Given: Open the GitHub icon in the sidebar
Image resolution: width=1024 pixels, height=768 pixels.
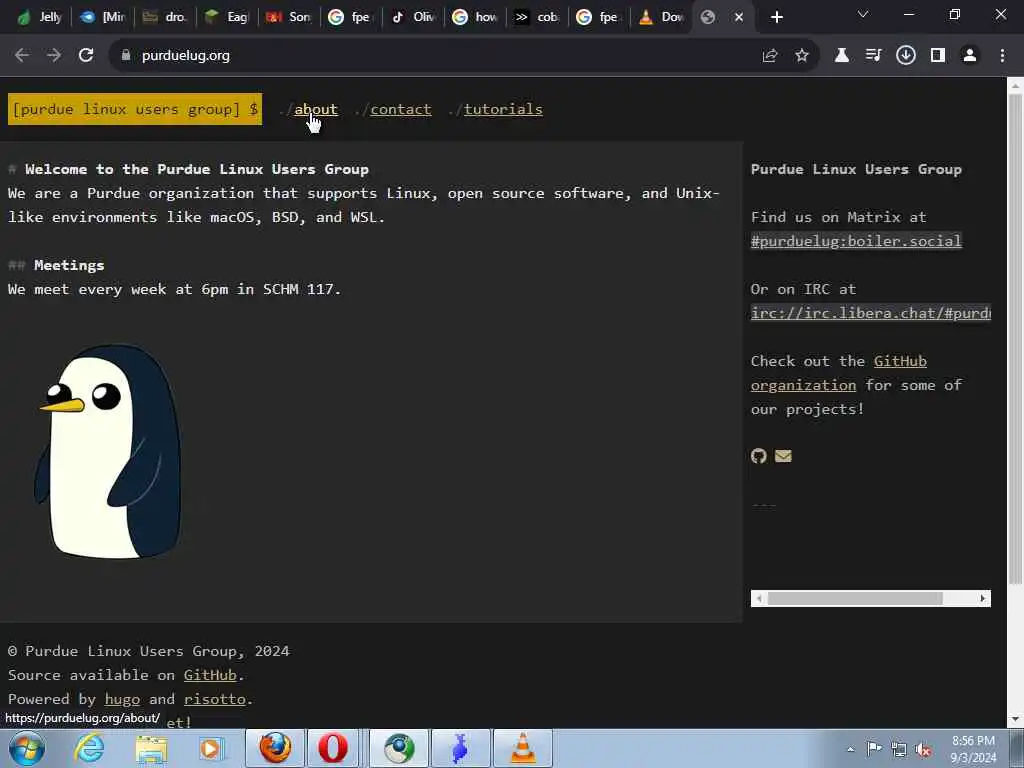Looking at the screenshot, I should 759,456.
